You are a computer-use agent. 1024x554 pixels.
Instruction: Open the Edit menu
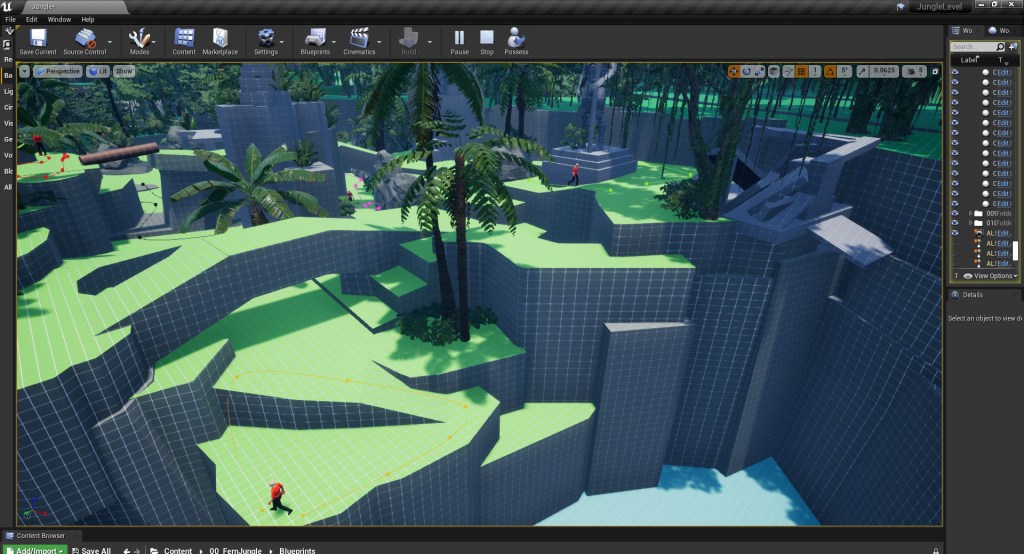(32, 19)
